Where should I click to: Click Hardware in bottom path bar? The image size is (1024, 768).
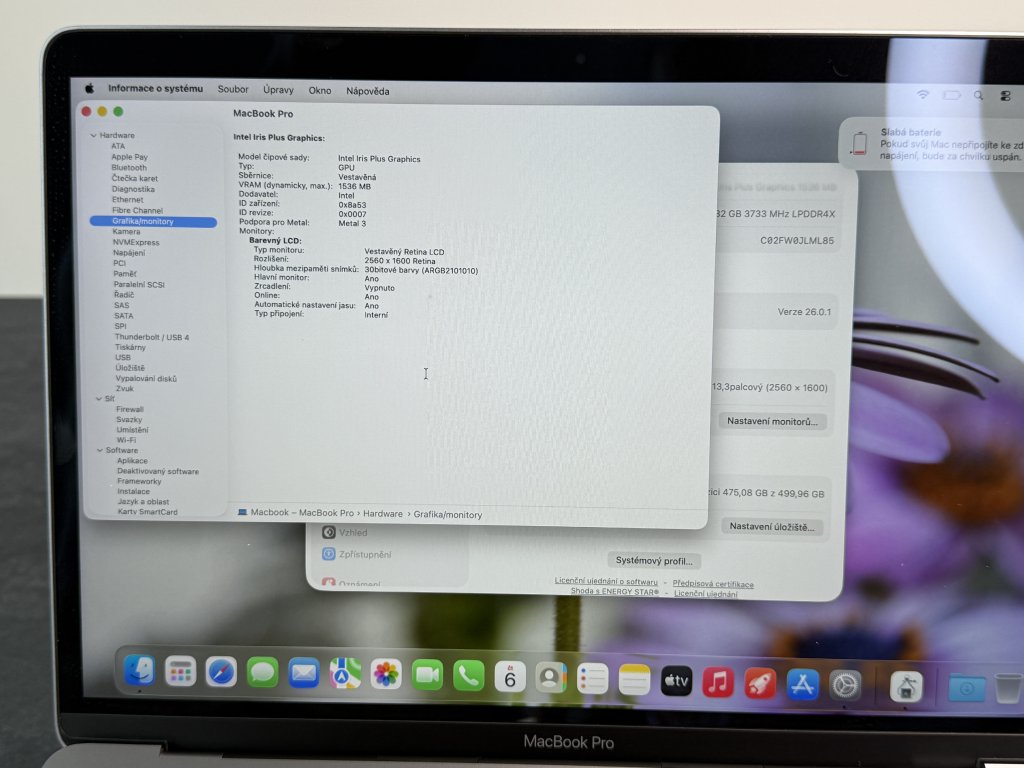383,514
